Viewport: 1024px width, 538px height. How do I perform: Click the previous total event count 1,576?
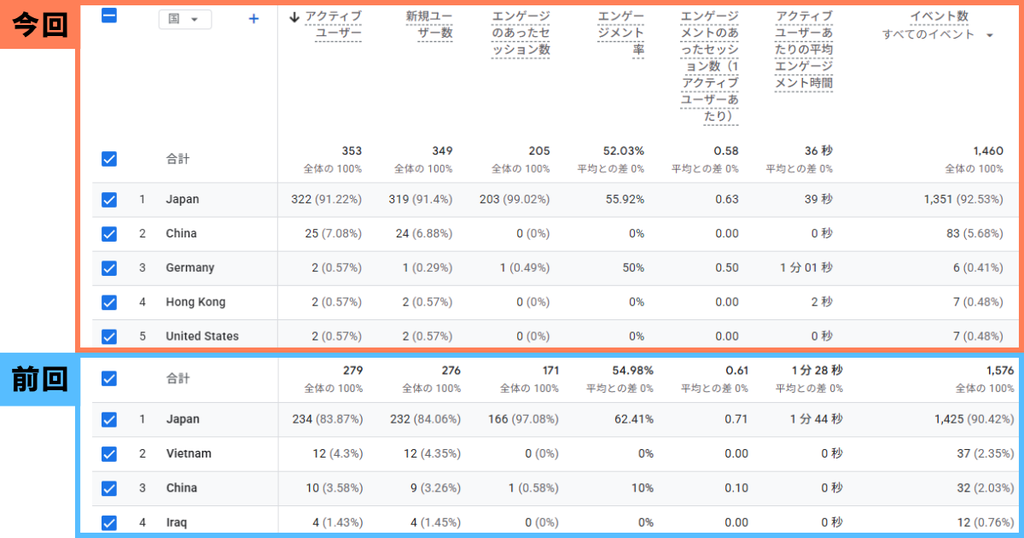[x=1000, y=370]
